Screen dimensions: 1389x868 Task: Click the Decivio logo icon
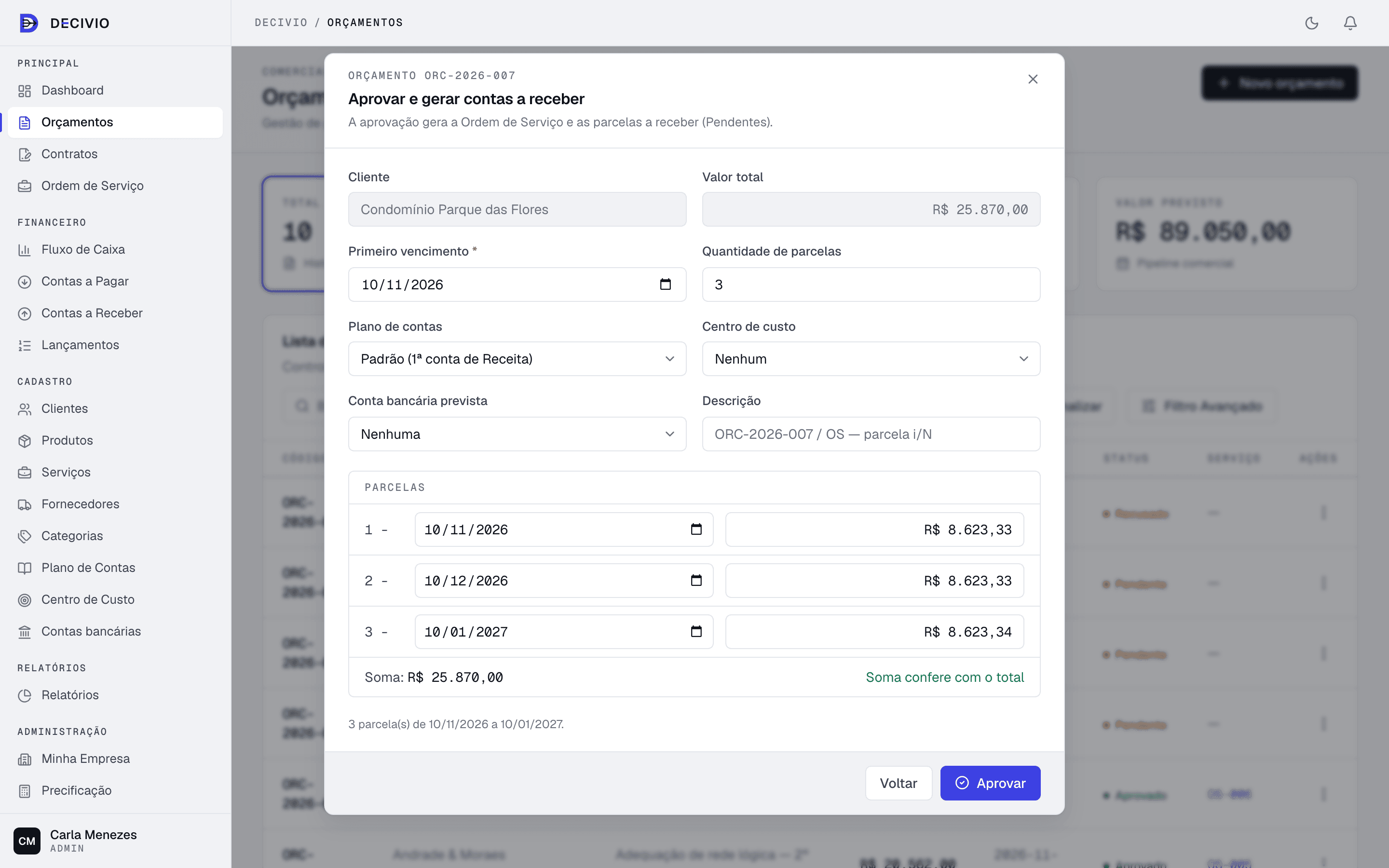[x=29, y=23]
